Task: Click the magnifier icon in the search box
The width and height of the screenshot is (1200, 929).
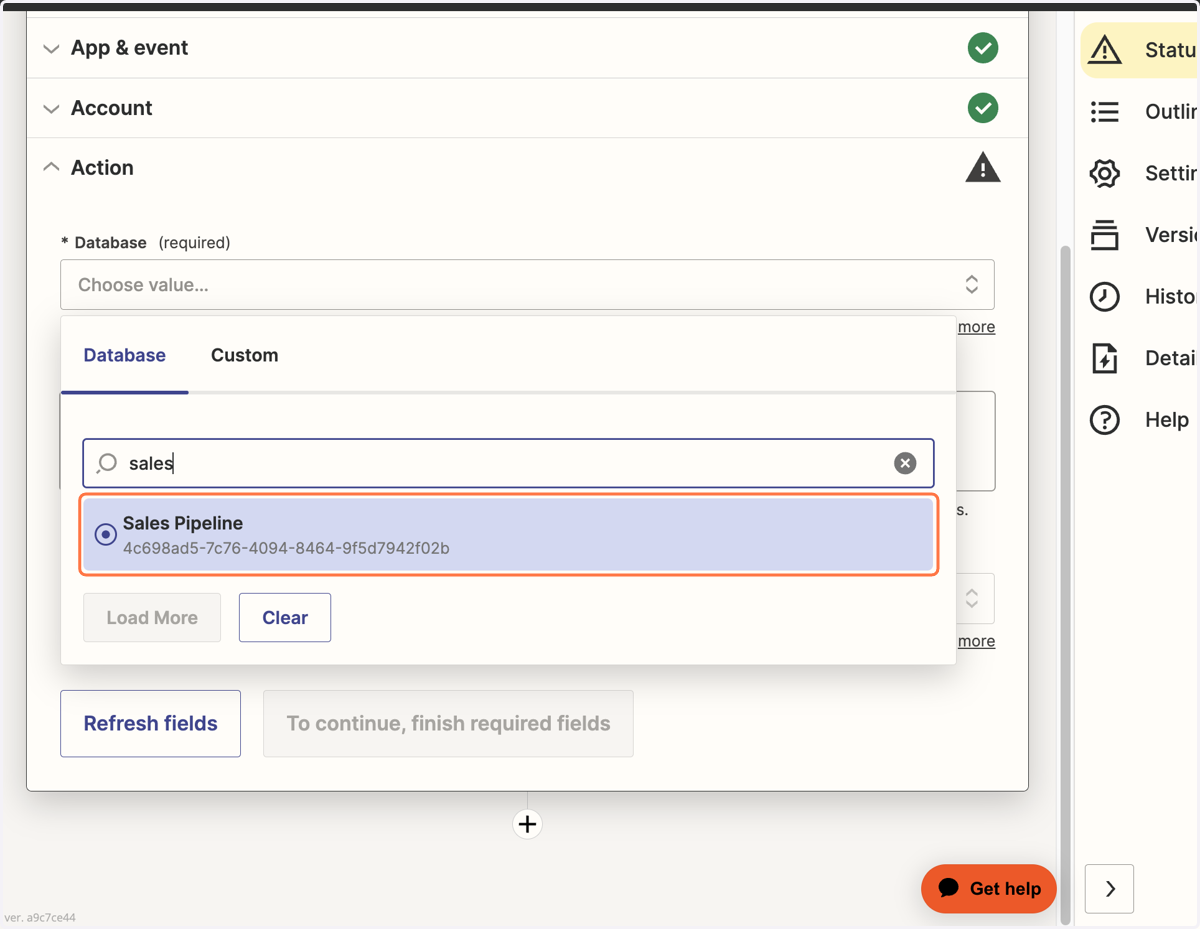Action: [x=106, y=463]
